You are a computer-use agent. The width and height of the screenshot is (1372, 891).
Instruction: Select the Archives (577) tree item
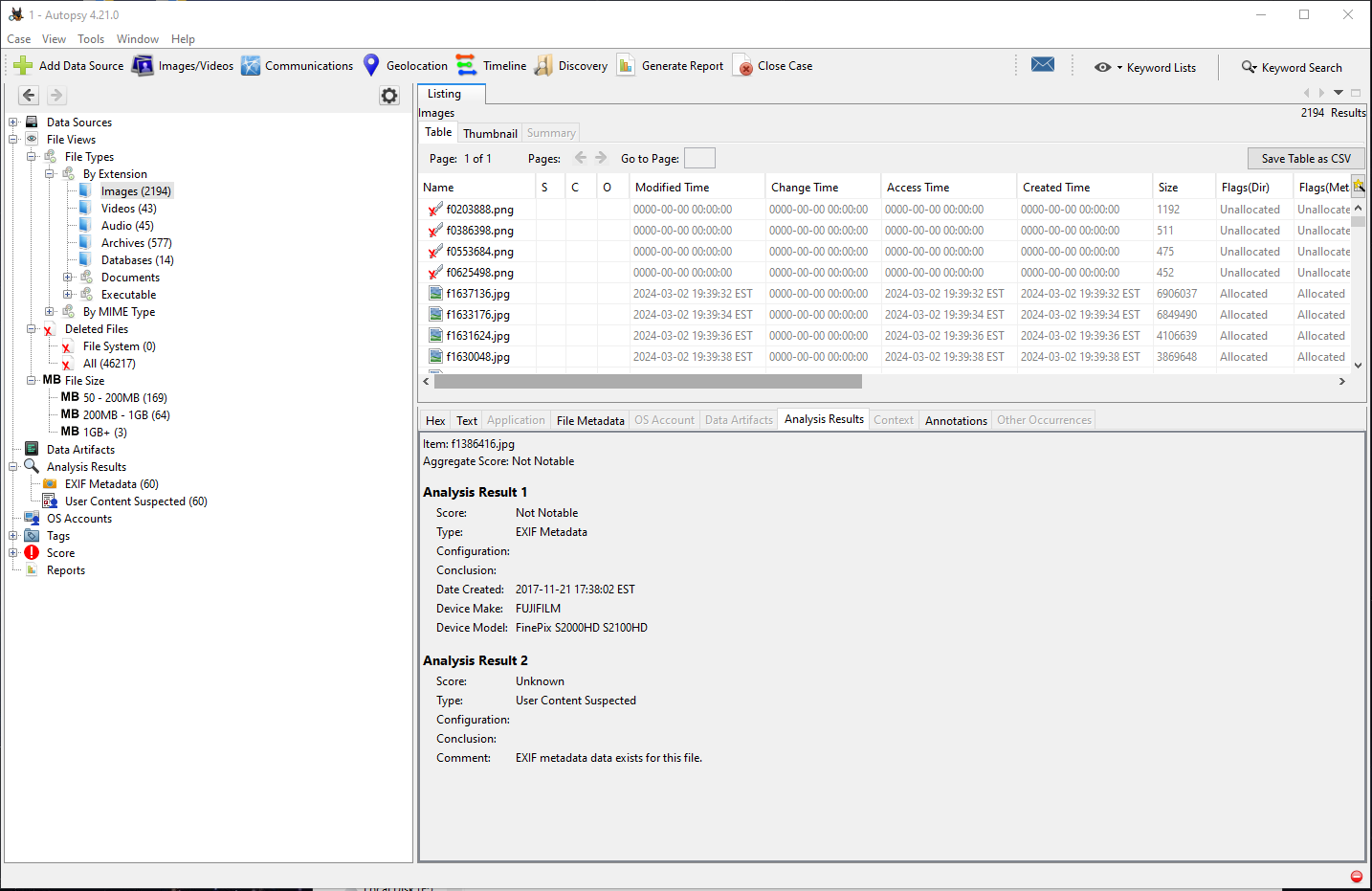click(137, 242)
